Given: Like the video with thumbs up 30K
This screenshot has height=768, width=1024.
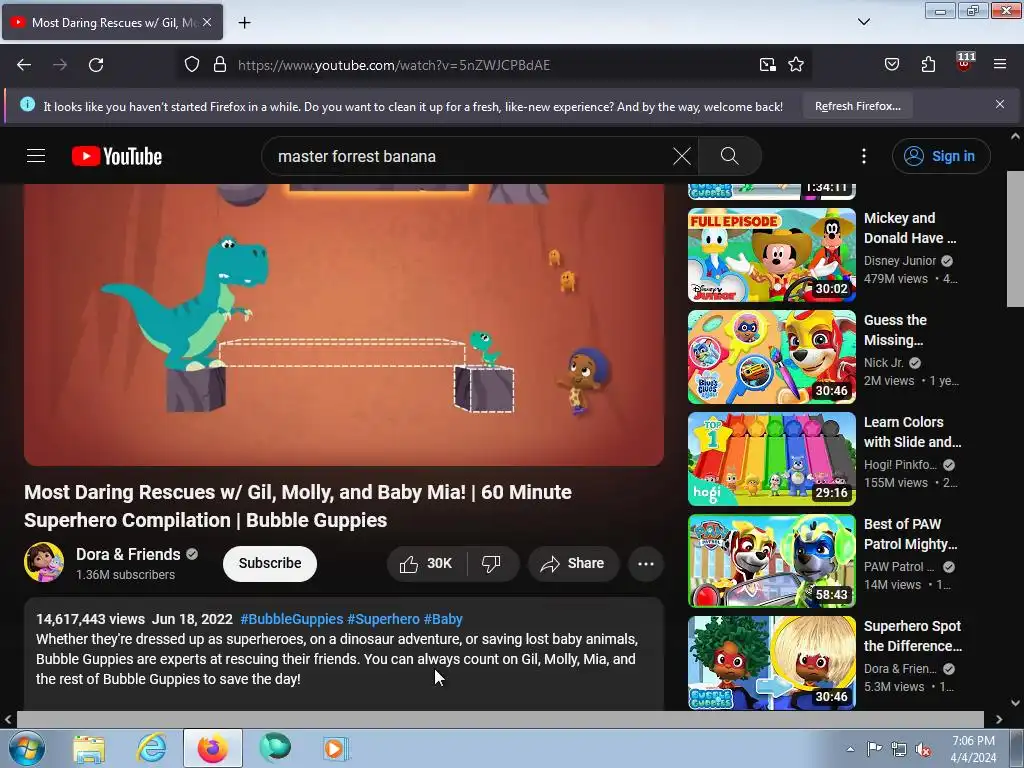Looking at the screenshot, I should pos(426,564).
